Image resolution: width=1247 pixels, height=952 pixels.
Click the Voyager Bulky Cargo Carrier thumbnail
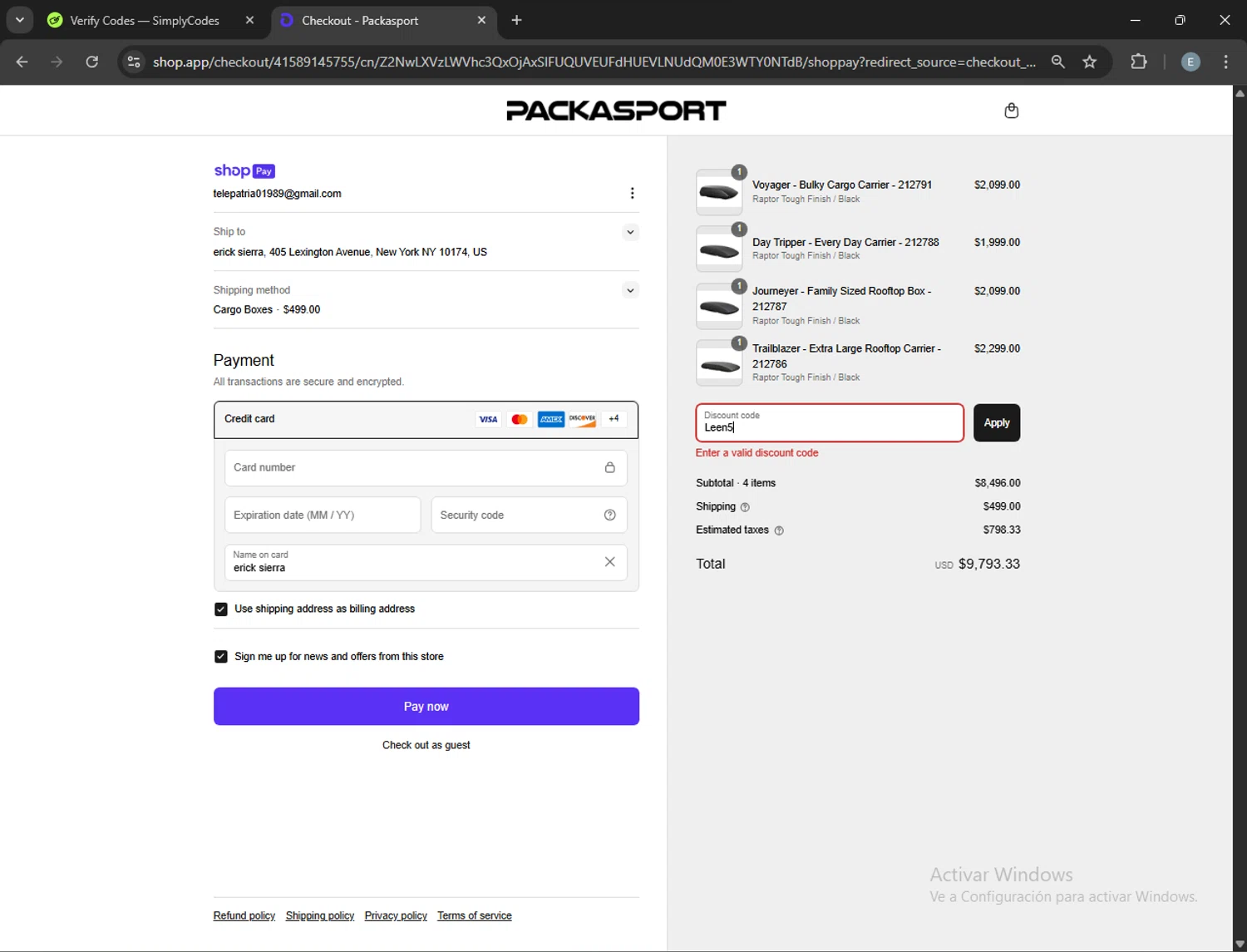coord(719,192)
